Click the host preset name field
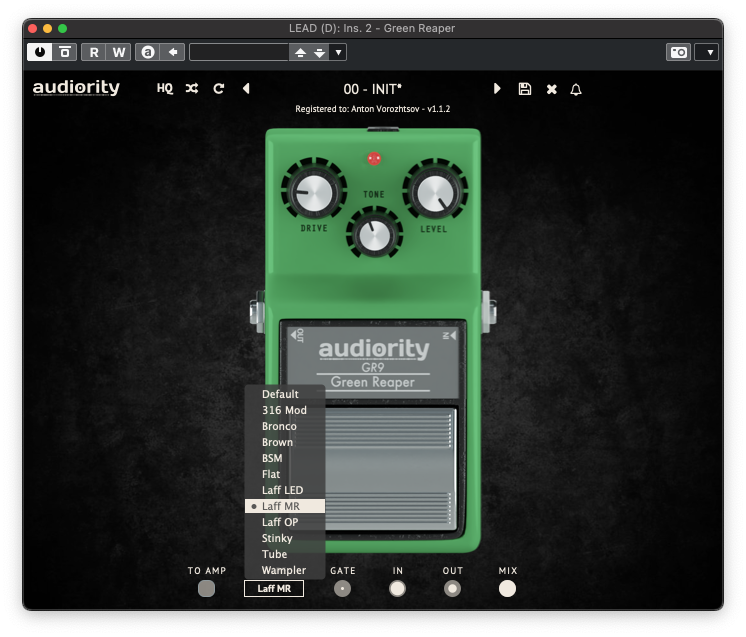Image resolution: width=746 pixels, height=637 pixels. (239, 52)
